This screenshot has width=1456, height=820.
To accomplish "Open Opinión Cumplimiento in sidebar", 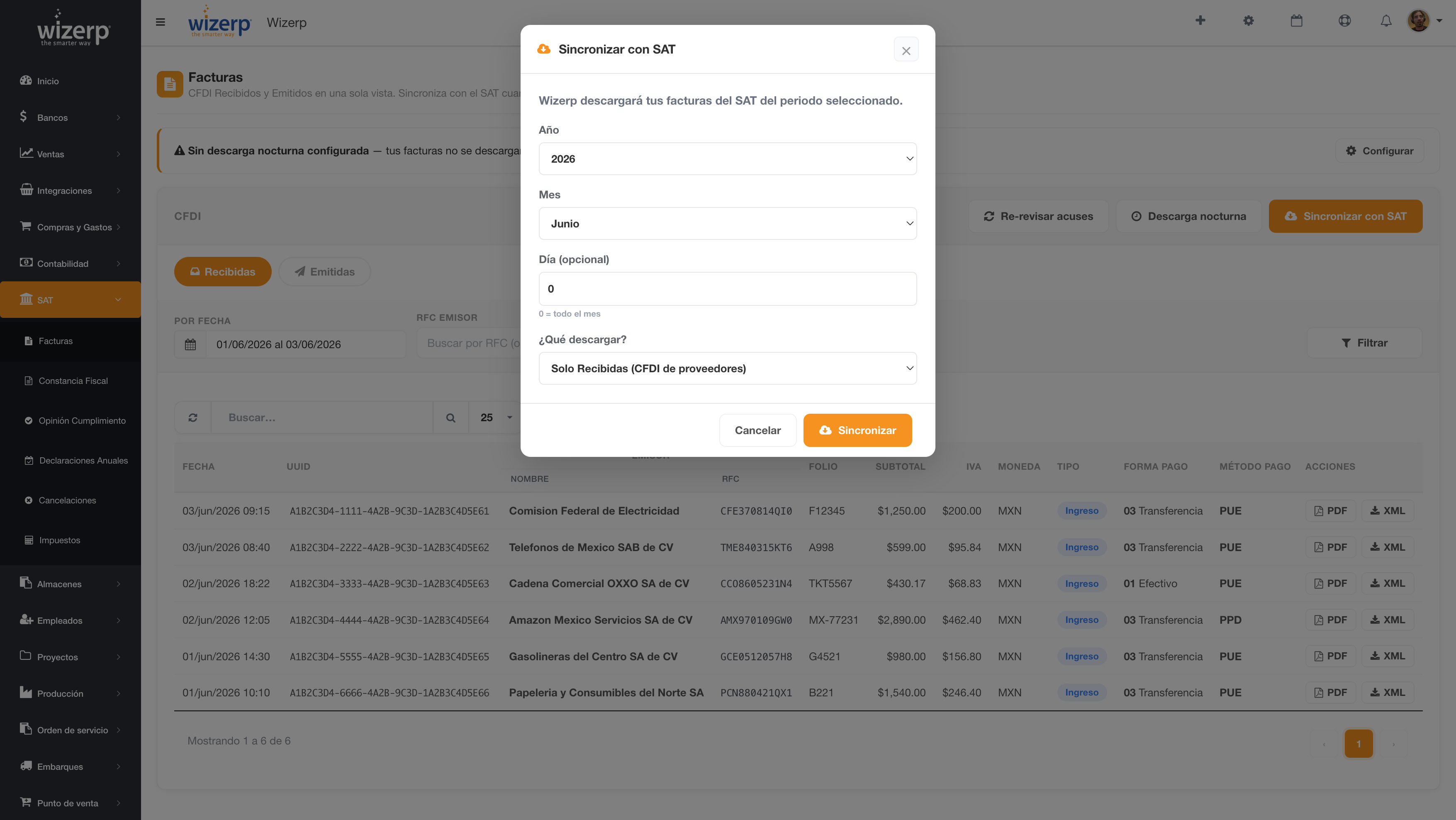I will (70, 421).
